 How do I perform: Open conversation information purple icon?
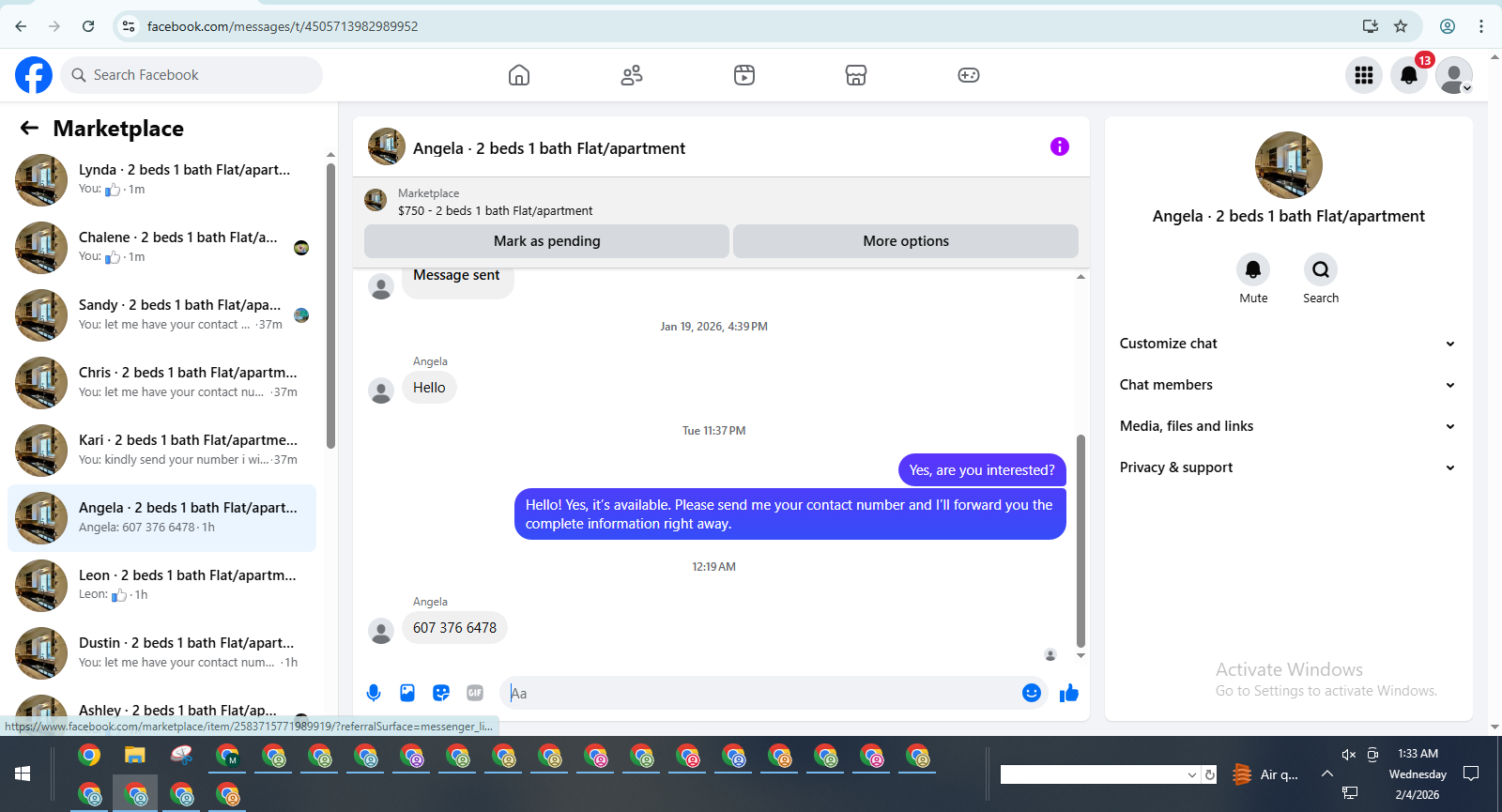[1060, 146]
